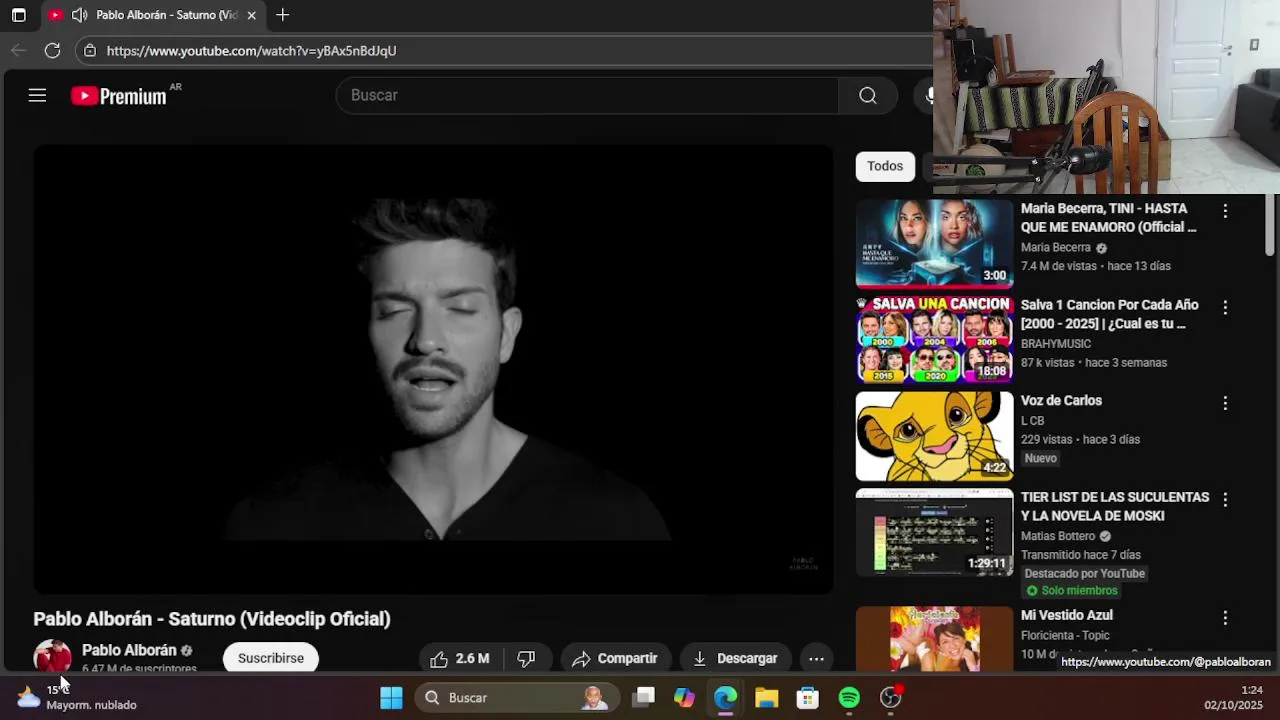Download the video via Descargar button
1280x720 pixels.
tap(735, 658)
